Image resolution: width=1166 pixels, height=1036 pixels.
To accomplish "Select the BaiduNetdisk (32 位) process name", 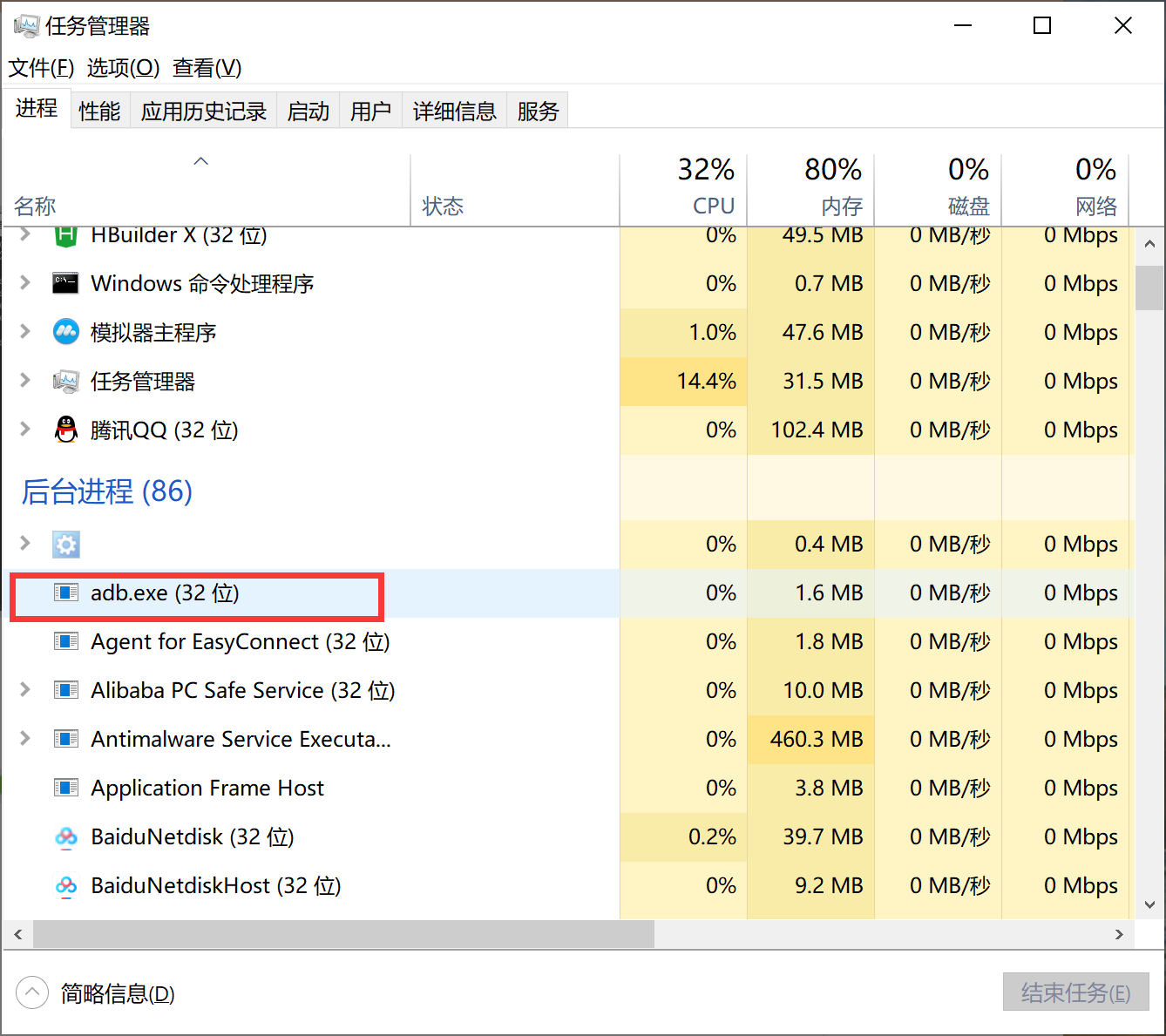I will click(x=193, y=837).
